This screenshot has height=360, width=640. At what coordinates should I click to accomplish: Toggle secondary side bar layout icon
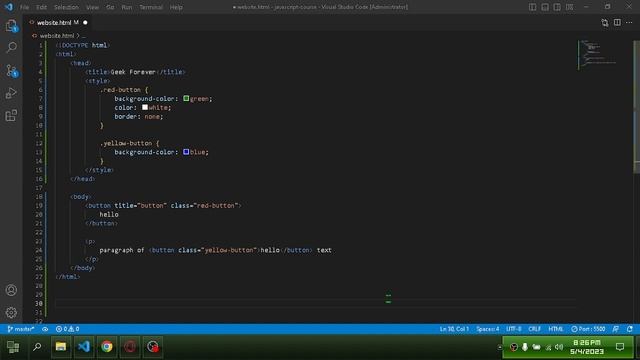click(557, 7)
